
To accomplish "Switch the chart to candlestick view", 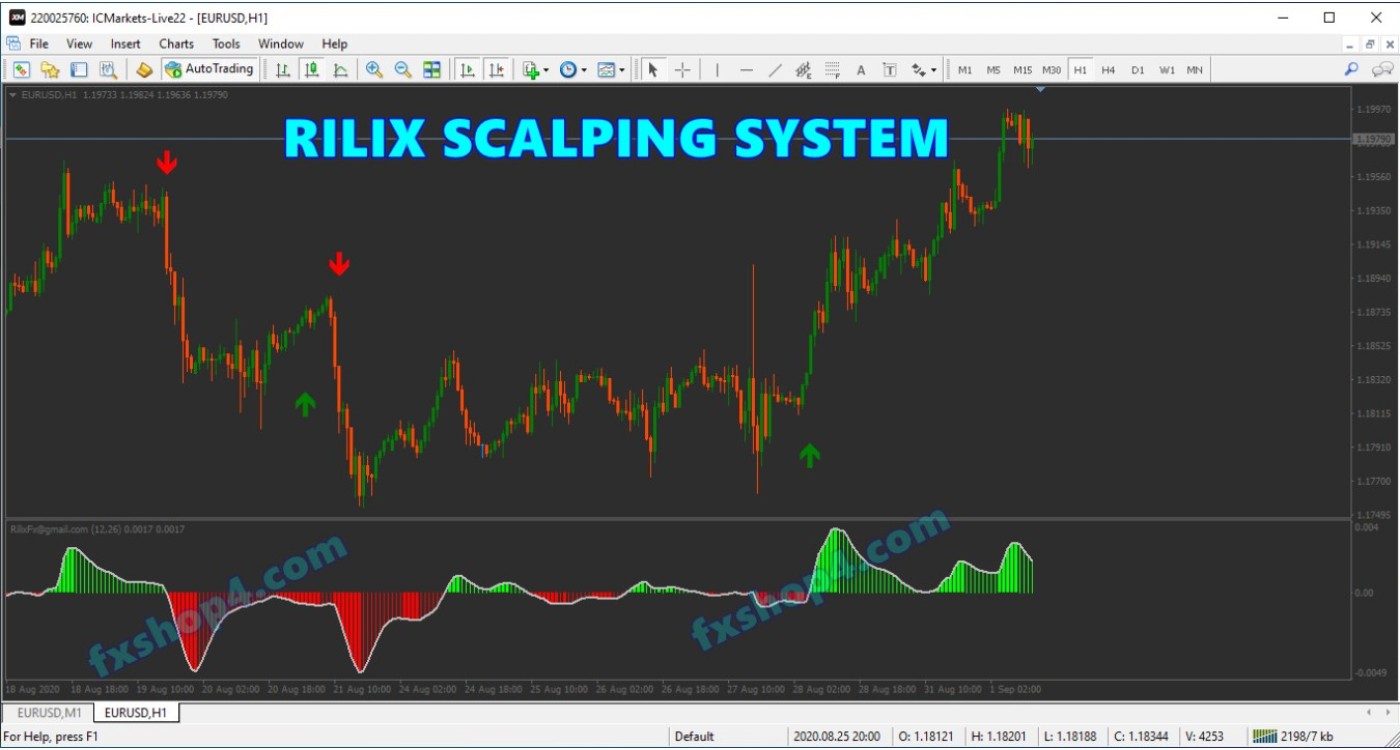I will 310,69.
